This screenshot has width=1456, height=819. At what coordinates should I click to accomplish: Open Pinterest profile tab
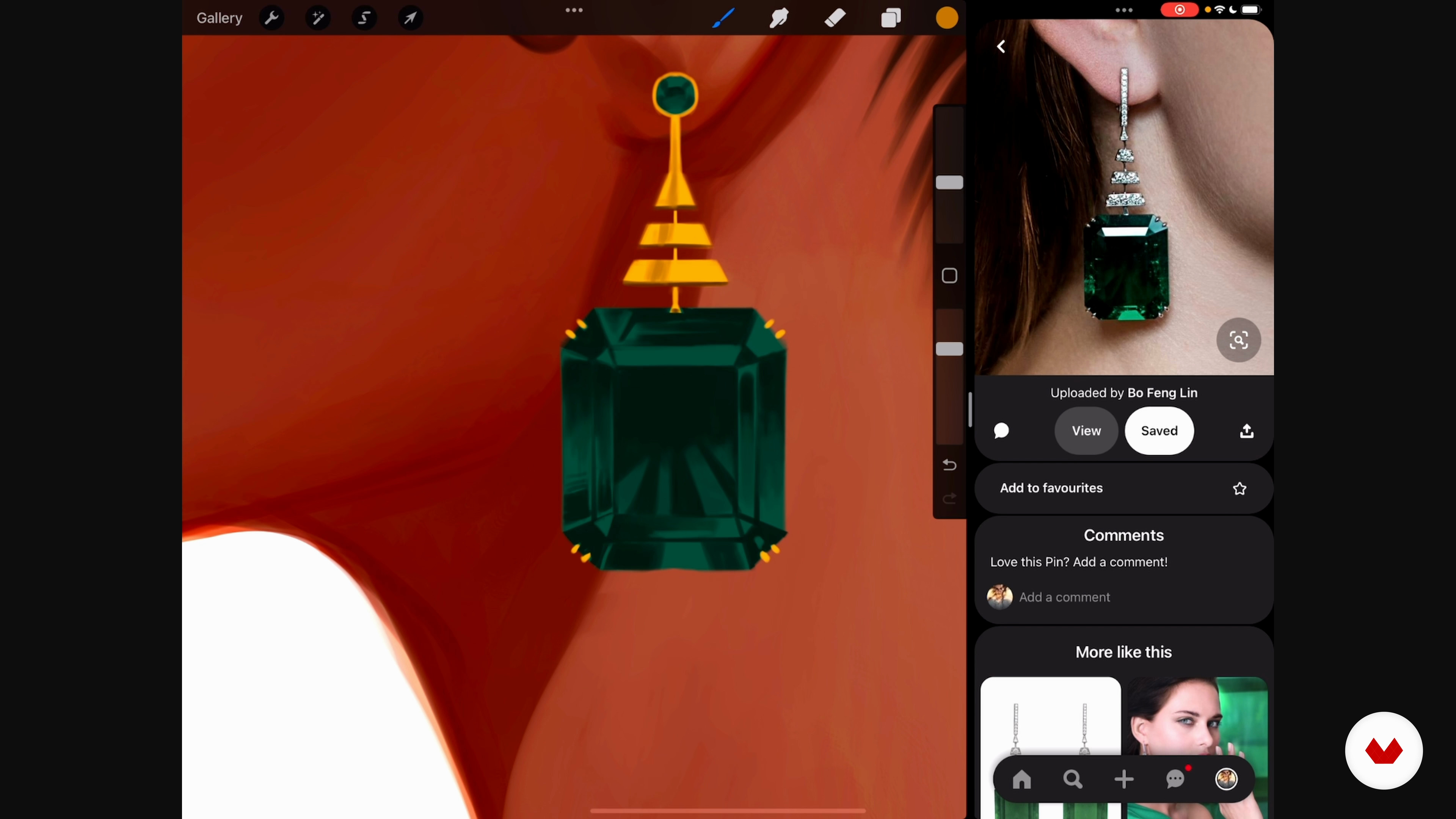pos(1226,780)
